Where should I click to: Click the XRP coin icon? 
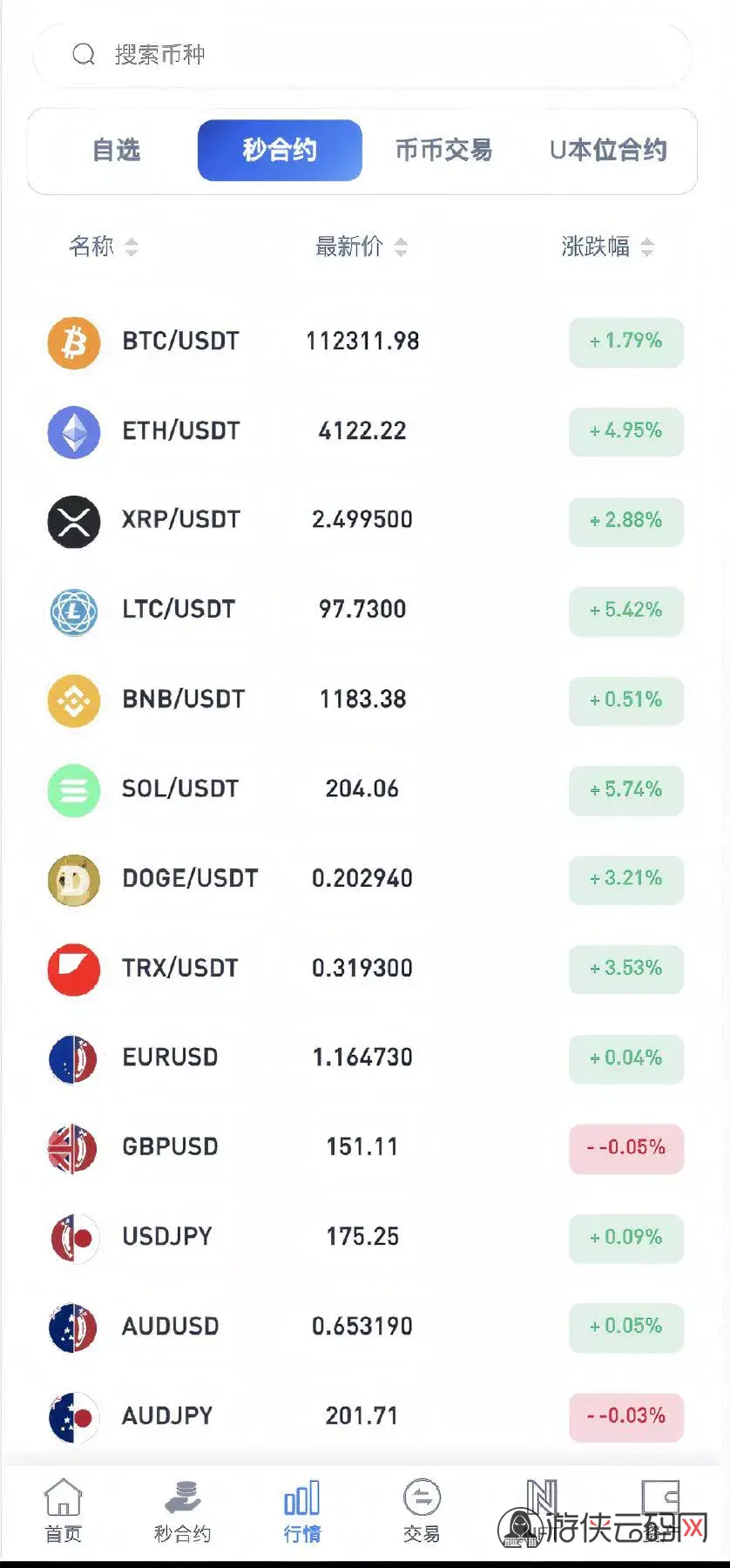74,521
